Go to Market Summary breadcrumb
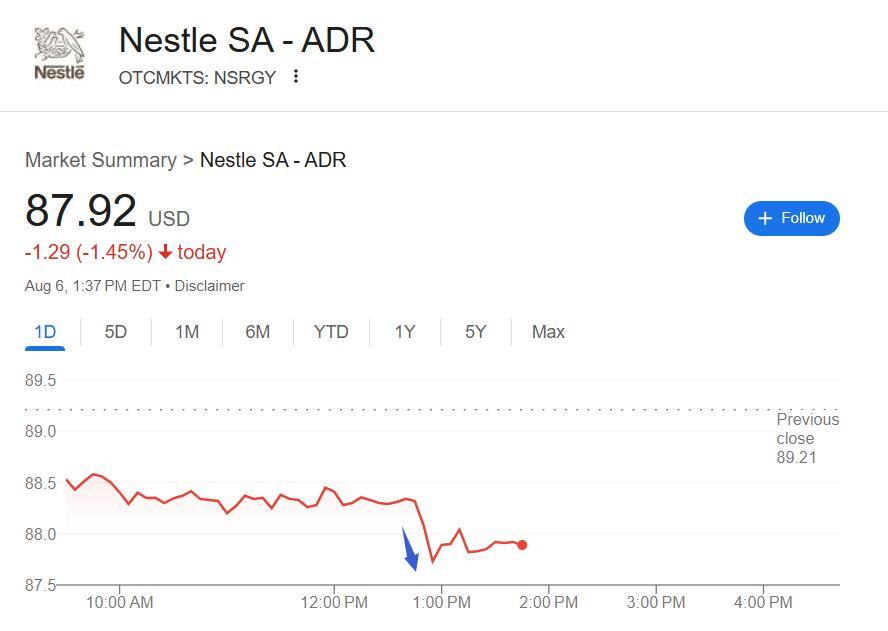 101,160
